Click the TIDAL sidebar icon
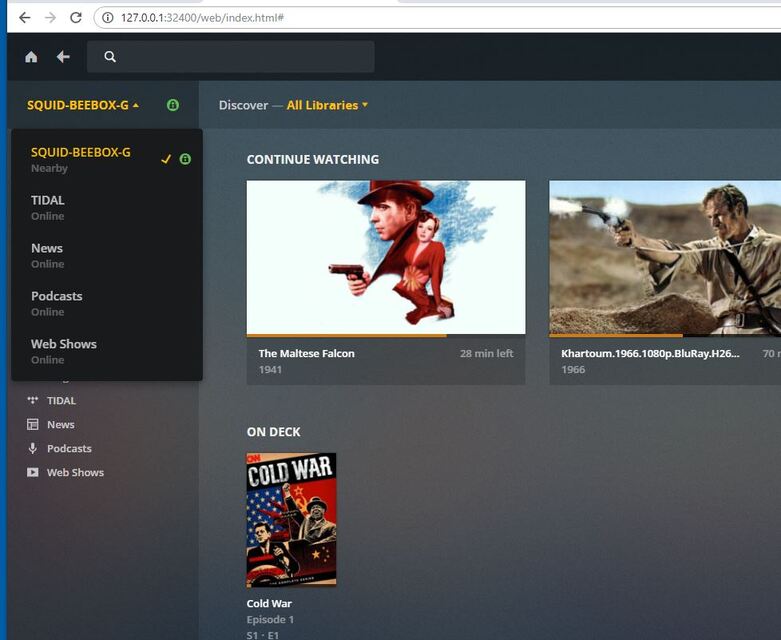This screenshot has height=640, width=781. point(33,400)
